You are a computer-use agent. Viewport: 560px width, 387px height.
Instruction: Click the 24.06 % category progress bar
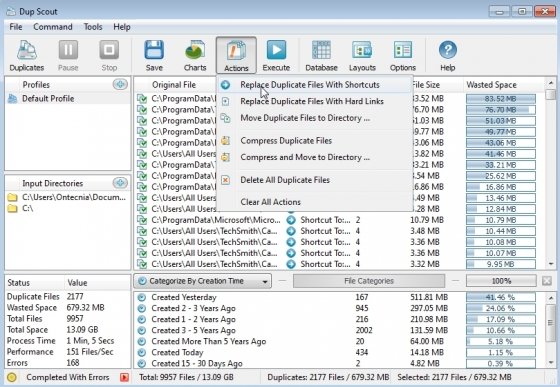pyautogui.click(x=501, y=308)
